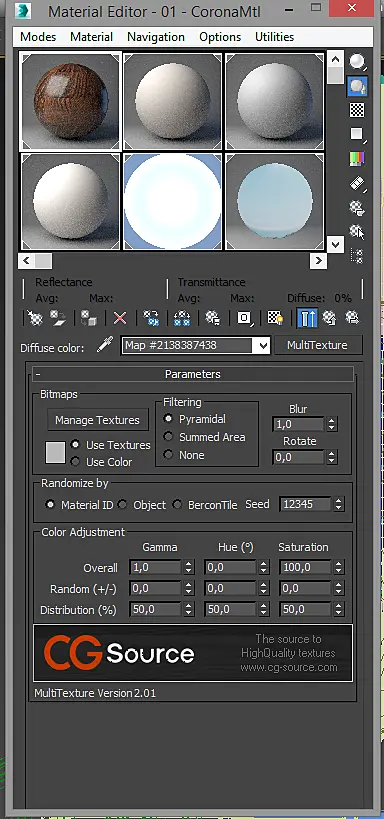The image size is (384, 819).
Task: Randomize by Material ID radio button
Action: [x=50, y=505]
